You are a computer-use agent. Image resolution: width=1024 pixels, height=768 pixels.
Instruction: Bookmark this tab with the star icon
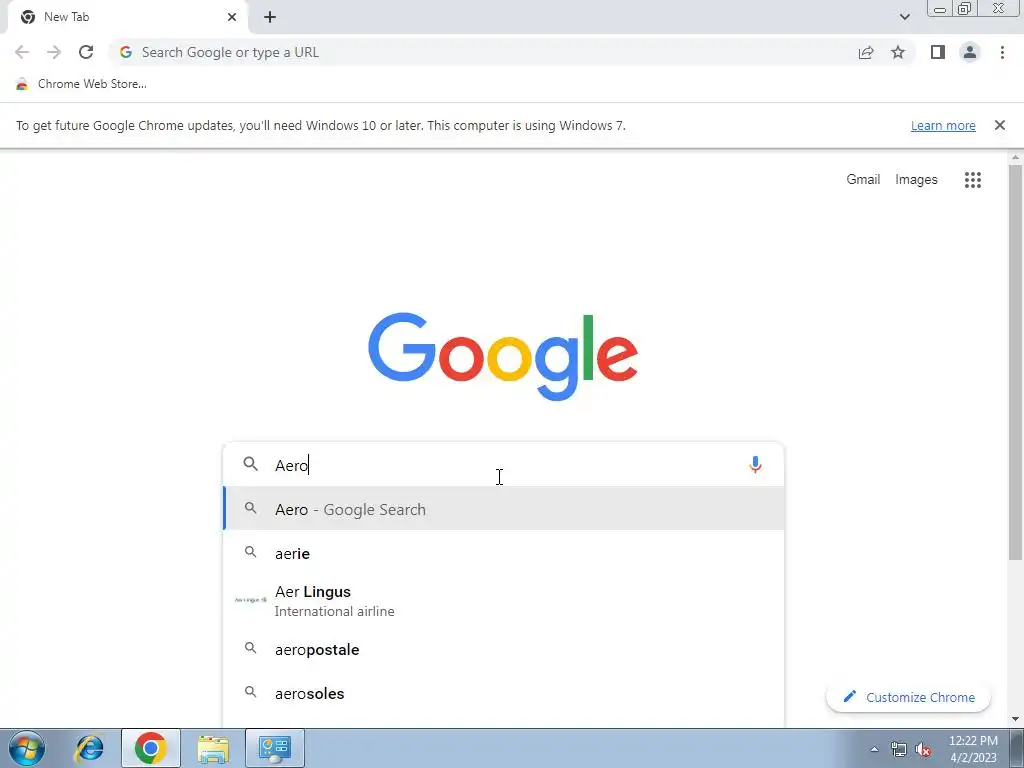pos(898,52)
